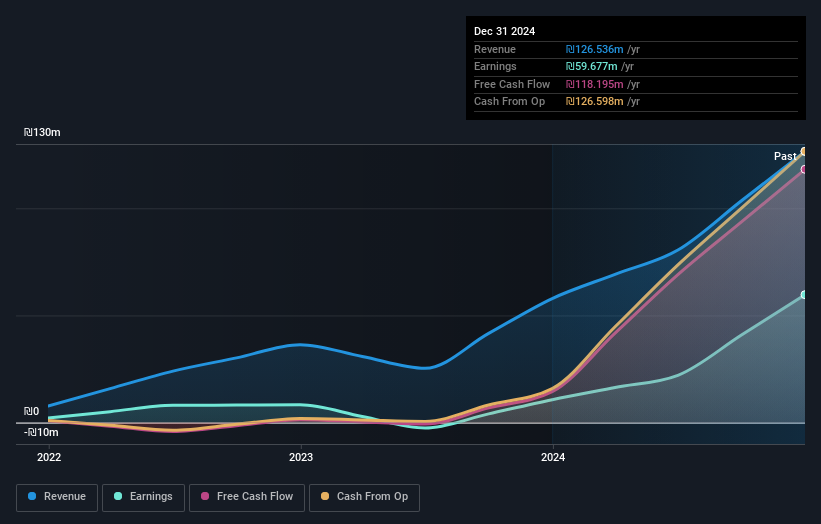Click the ₪118.195m free cash flow value
This screenshot has height=524, width=821.
point(594,84)
